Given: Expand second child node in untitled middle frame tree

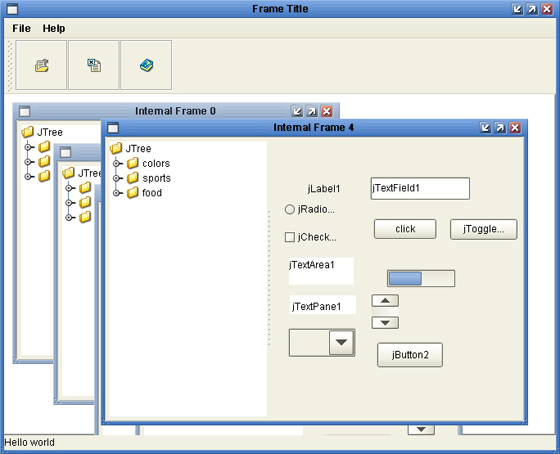Looking at the screenshot, I should [x=69, y=203].
